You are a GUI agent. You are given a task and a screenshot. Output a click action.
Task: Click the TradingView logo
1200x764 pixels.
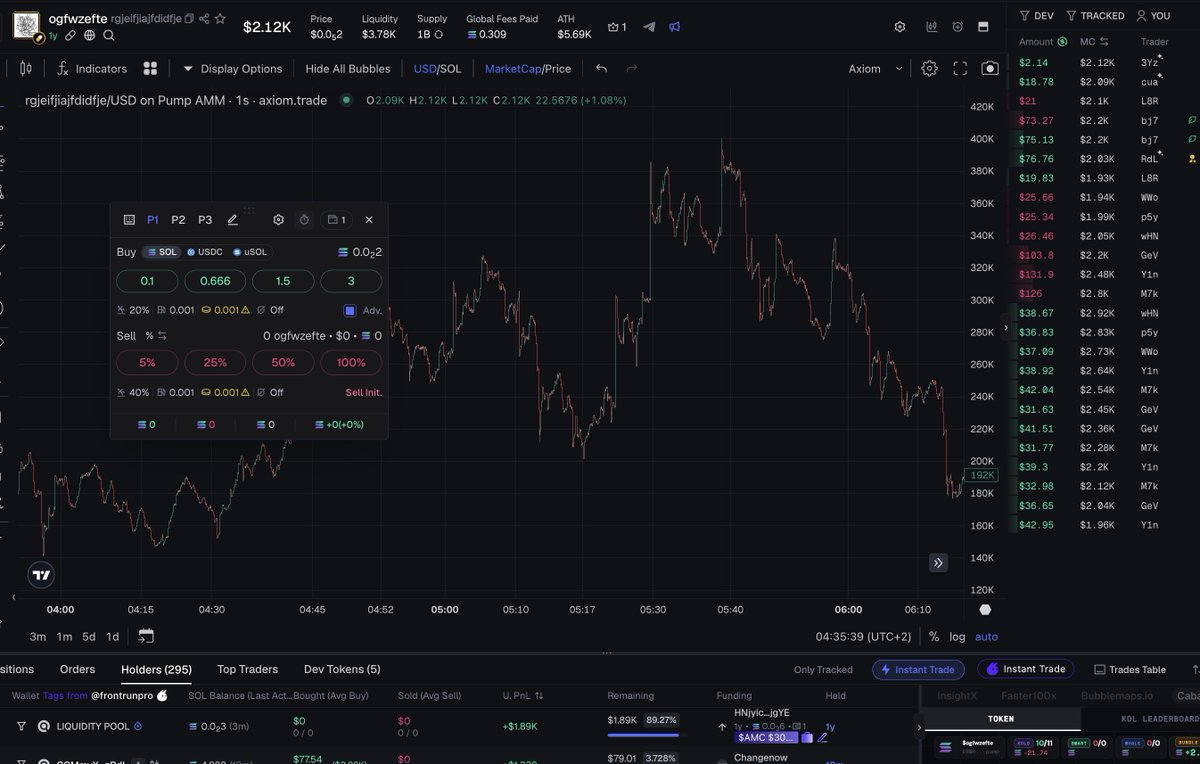pyautogui.click(x=40, y=574)
